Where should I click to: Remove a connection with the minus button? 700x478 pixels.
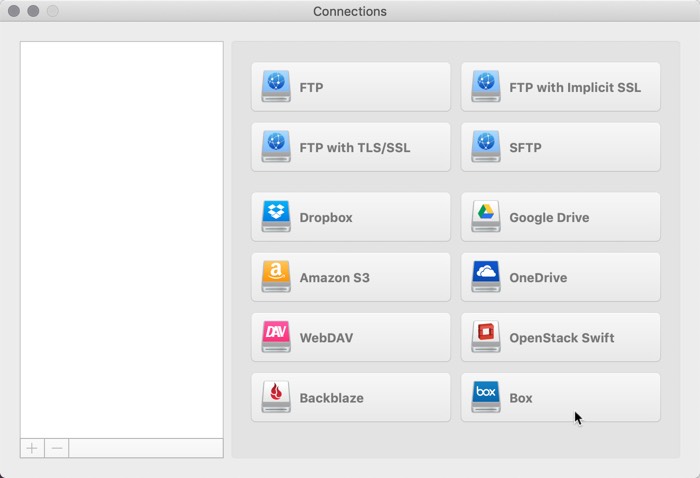tap(57, 448)
